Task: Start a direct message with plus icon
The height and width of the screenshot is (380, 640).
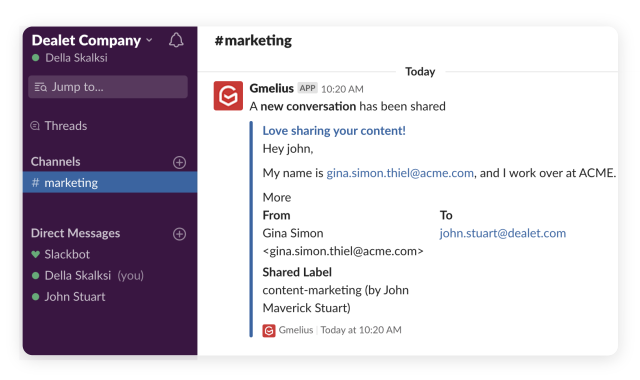Action: pos(179,234)
